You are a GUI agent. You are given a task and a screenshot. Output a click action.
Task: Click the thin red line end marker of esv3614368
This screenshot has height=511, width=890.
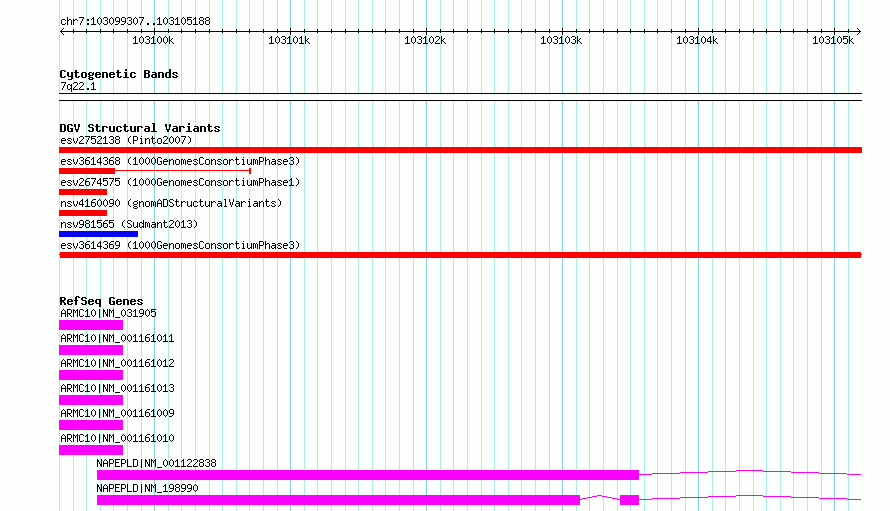250,171
